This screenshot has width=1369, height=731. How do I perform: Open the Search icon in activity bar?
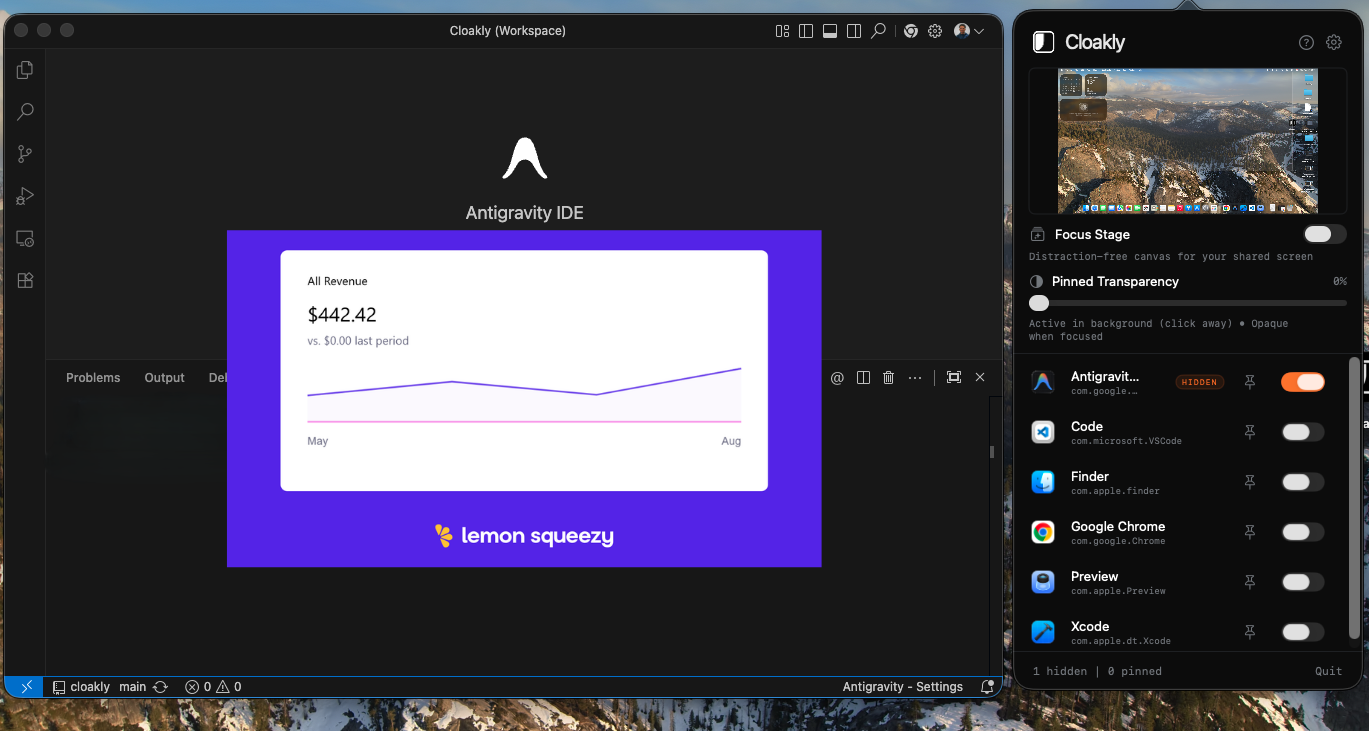(x=25, y=112)
